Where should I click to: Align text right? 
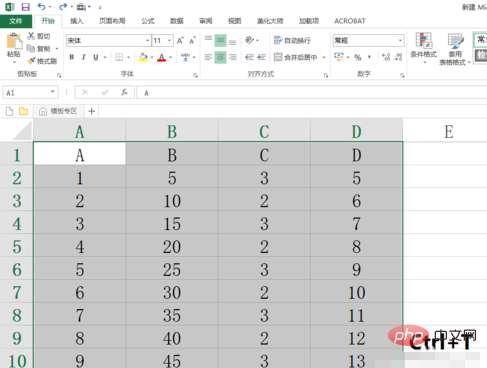click(232, 57)
